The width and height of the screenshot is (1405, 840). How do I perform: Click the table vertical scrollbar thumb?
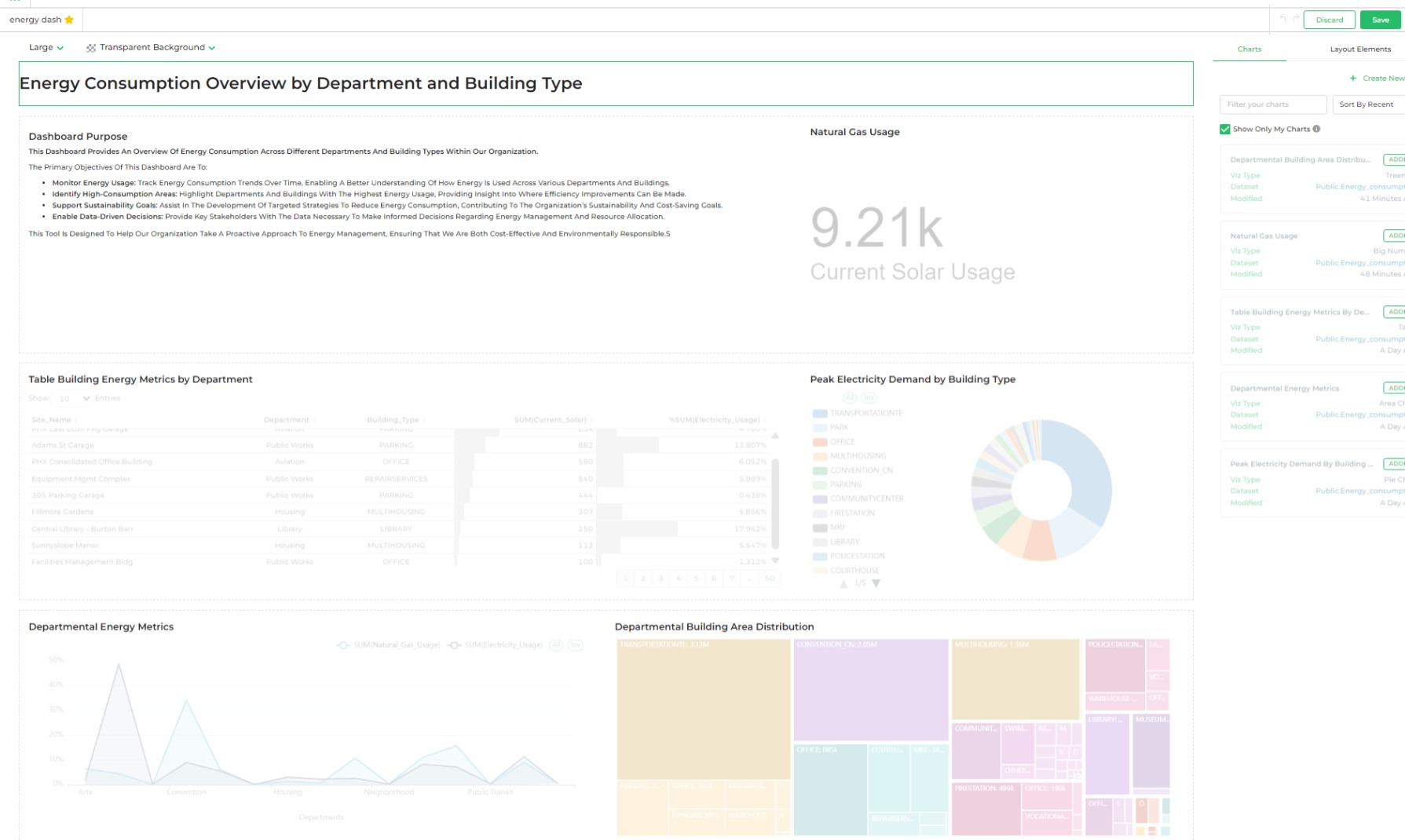[x=775, y=503]
